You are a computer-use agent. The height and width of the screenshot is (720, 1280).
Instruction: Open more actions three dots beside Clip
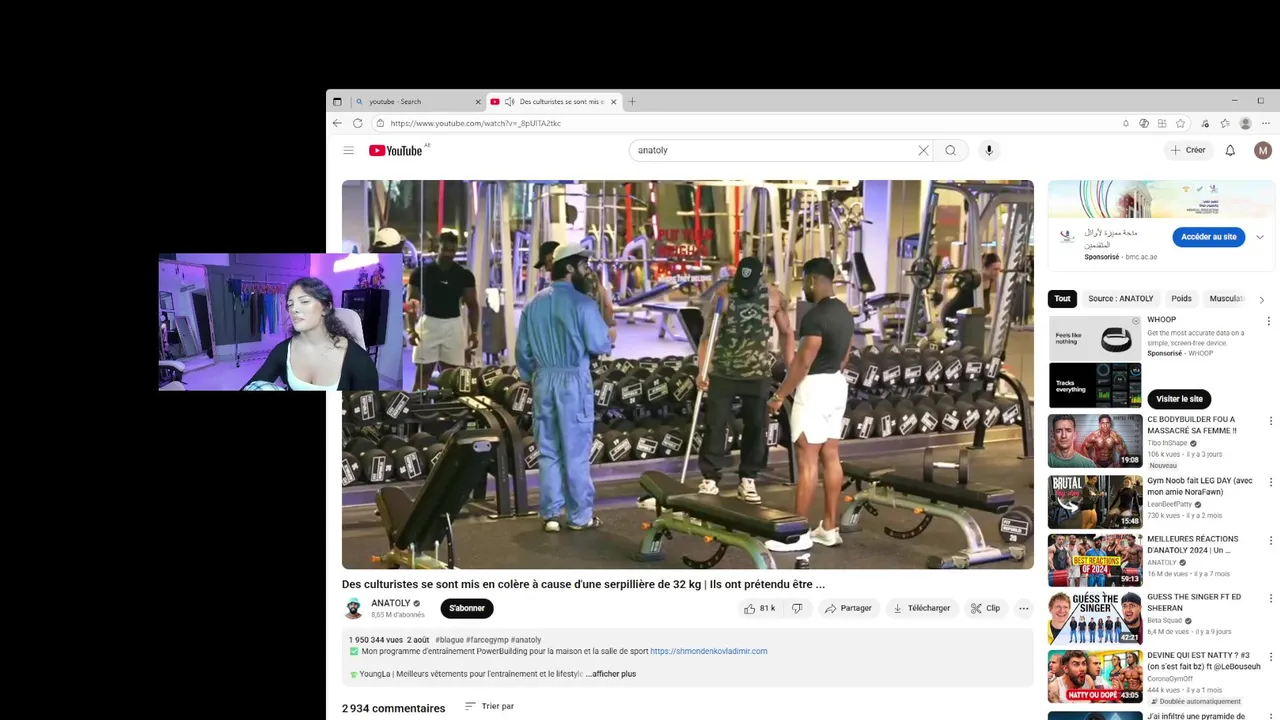(1023, 608)
